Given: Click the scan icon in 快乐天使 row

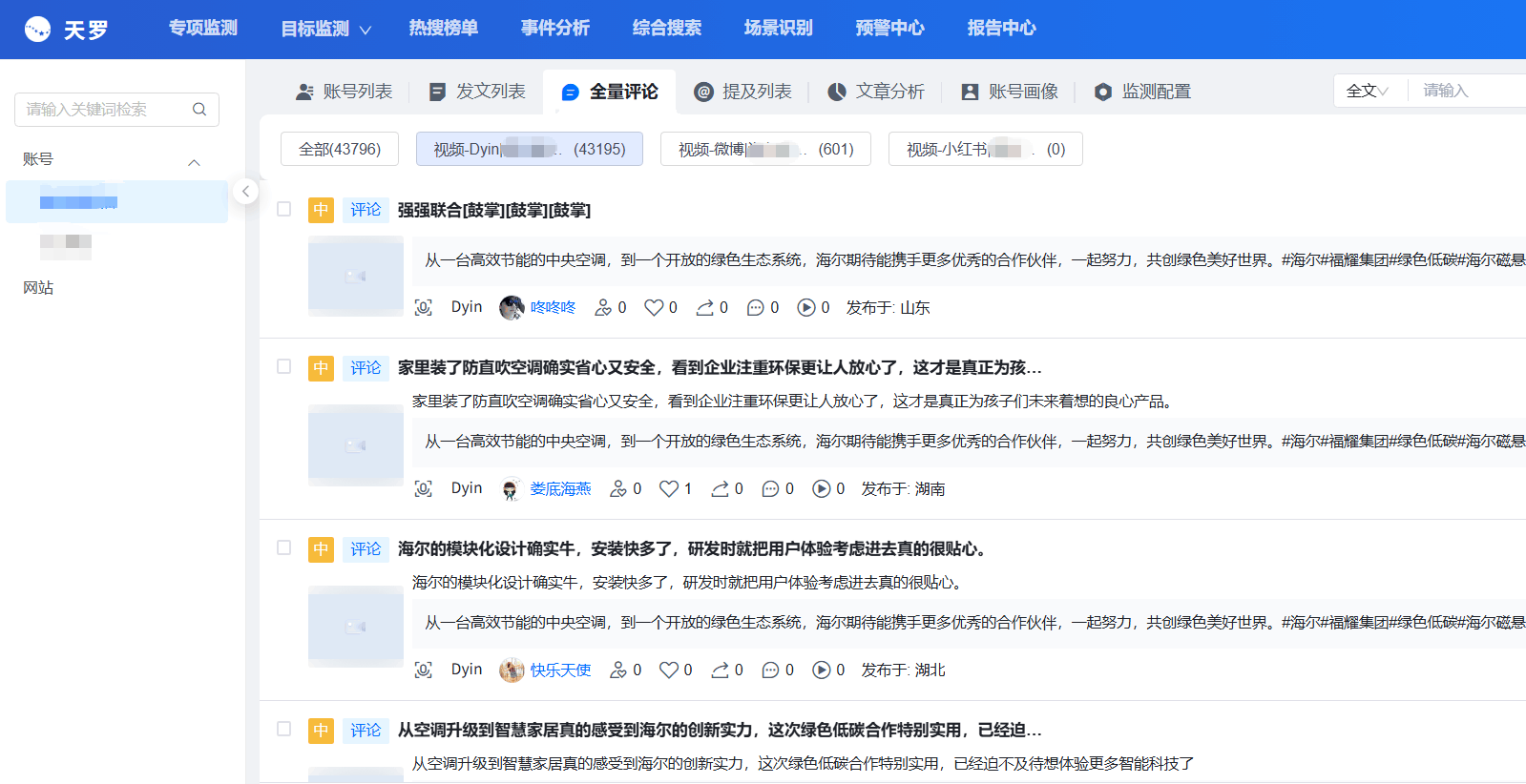Looking at the screenshot, I should click(424, 670).
